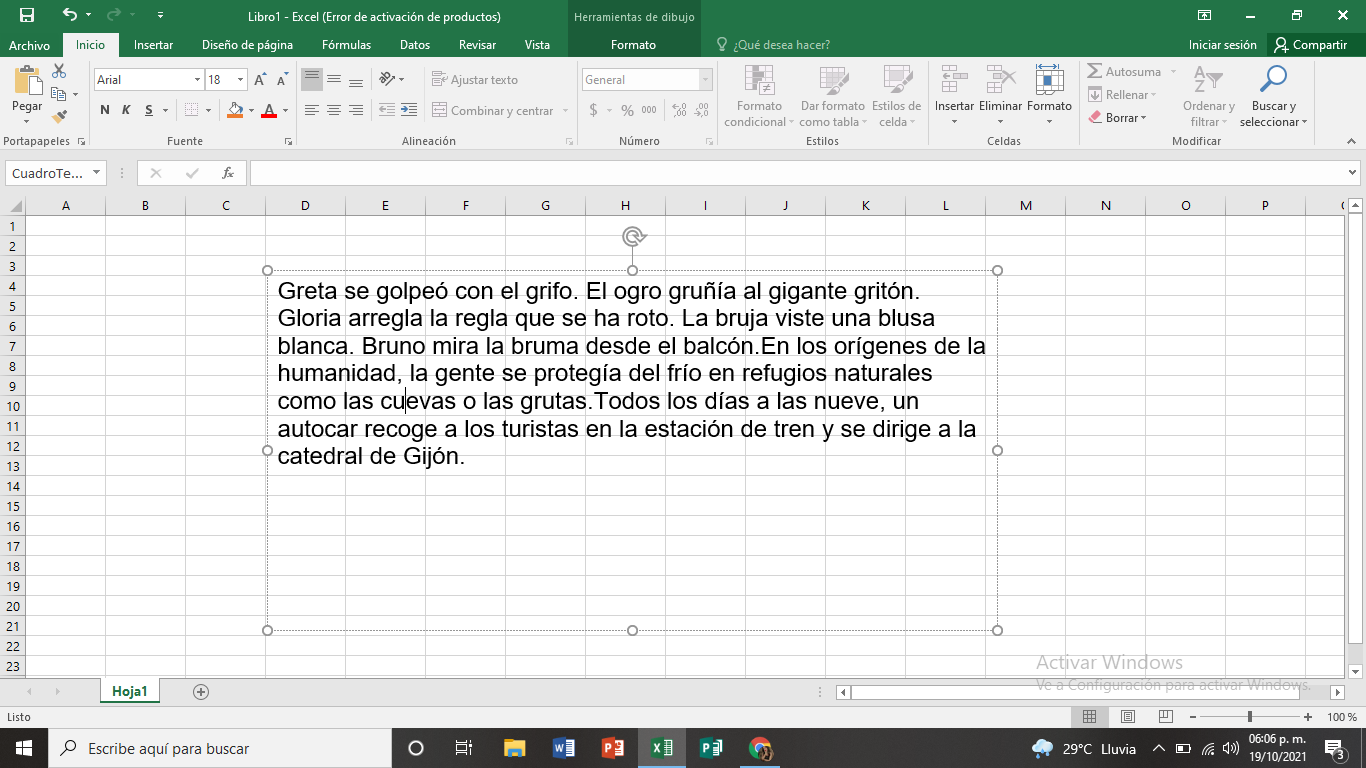Click the Autosuma sigma button
This screenshot has width=1366, height=768.
point(1124,72)
